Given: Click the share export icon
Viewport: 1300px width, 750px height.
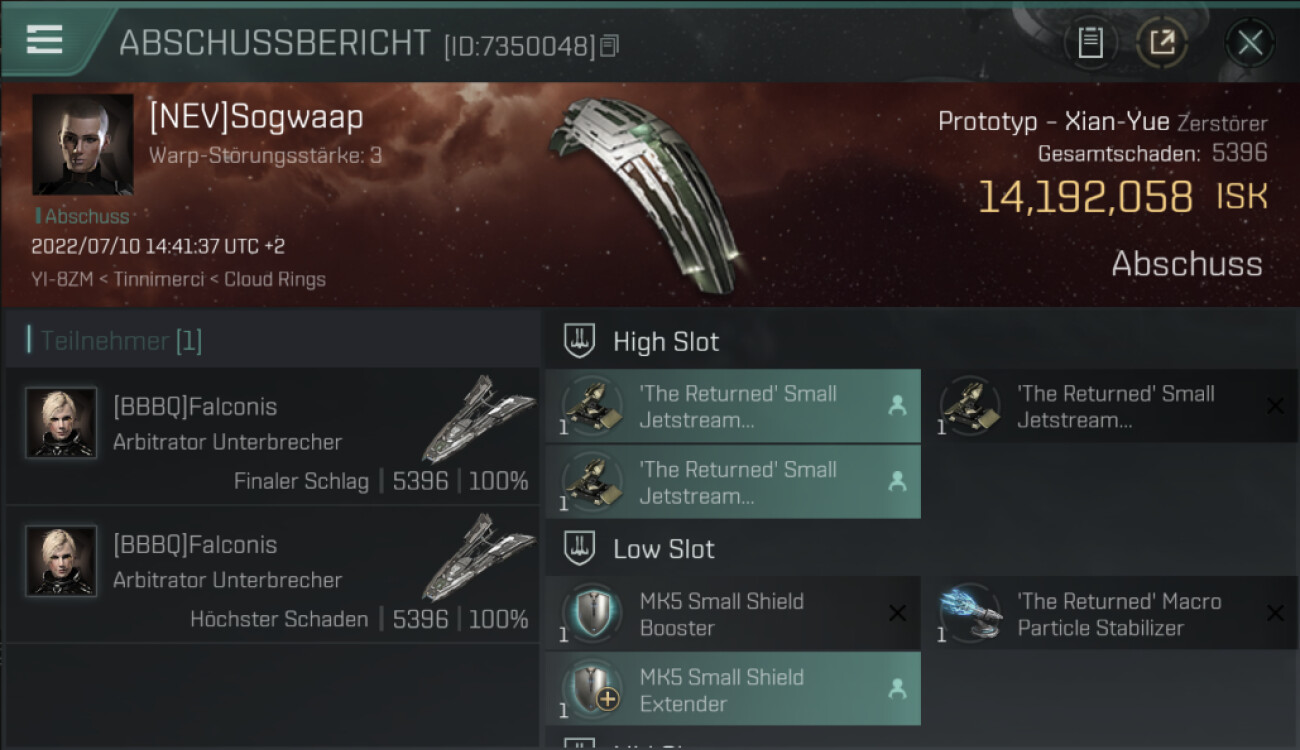Looking at the screenshot, I should pos(1161,43).
